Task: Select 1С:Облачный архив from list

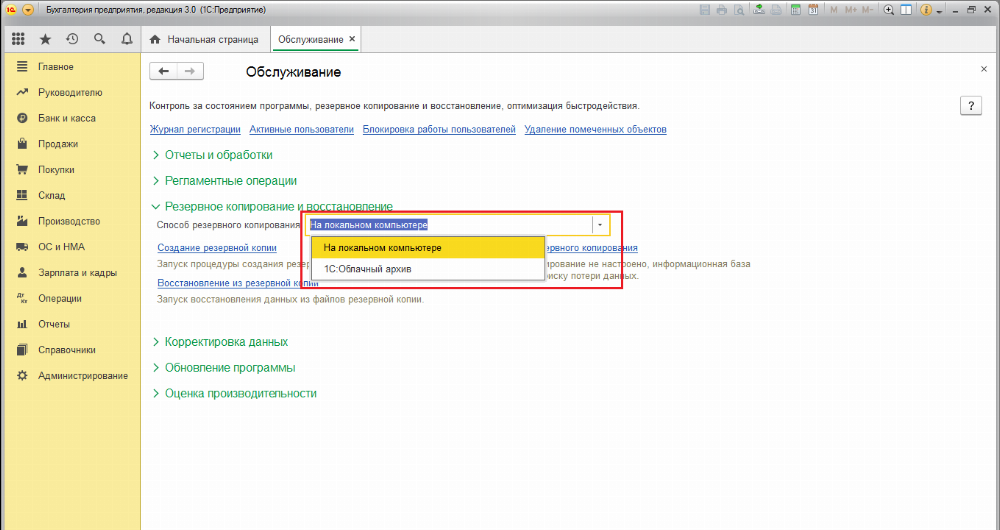Action: point(428,269)
